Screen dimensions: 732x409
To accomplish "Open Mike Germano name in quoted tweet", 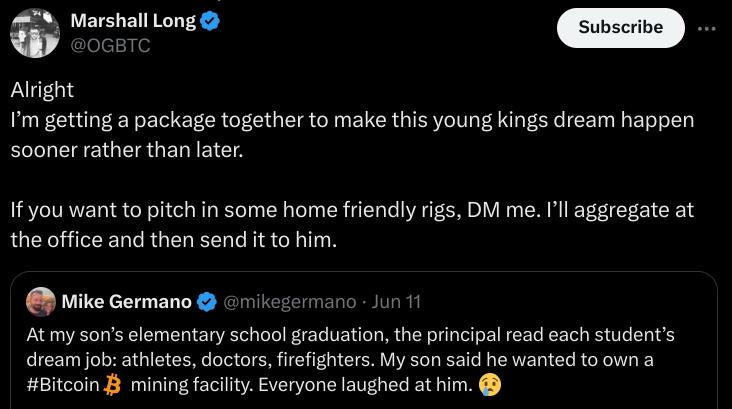I will (x=126, y=301).
